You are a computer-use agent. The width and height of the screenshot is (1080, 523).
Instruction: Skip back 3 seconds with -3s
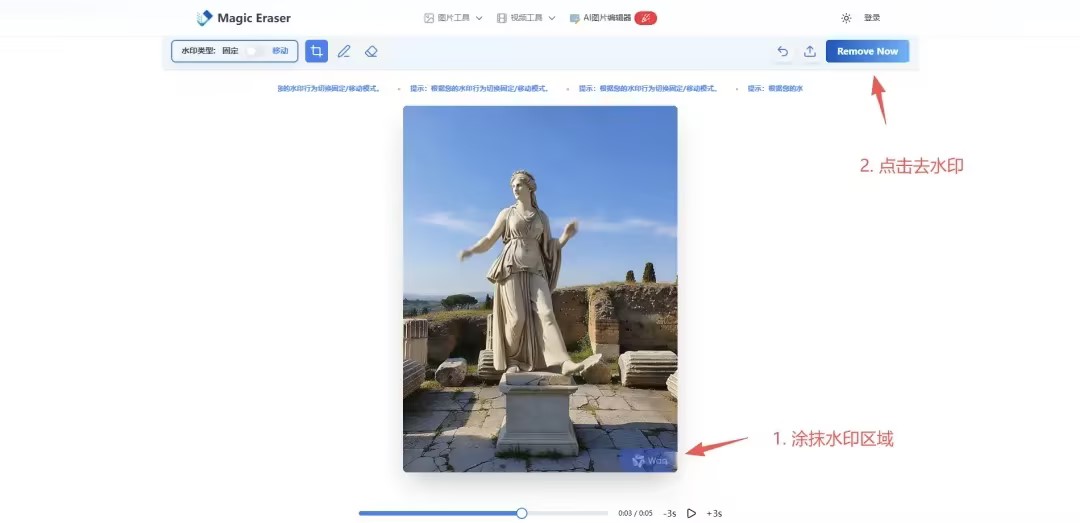click(670, 513)
